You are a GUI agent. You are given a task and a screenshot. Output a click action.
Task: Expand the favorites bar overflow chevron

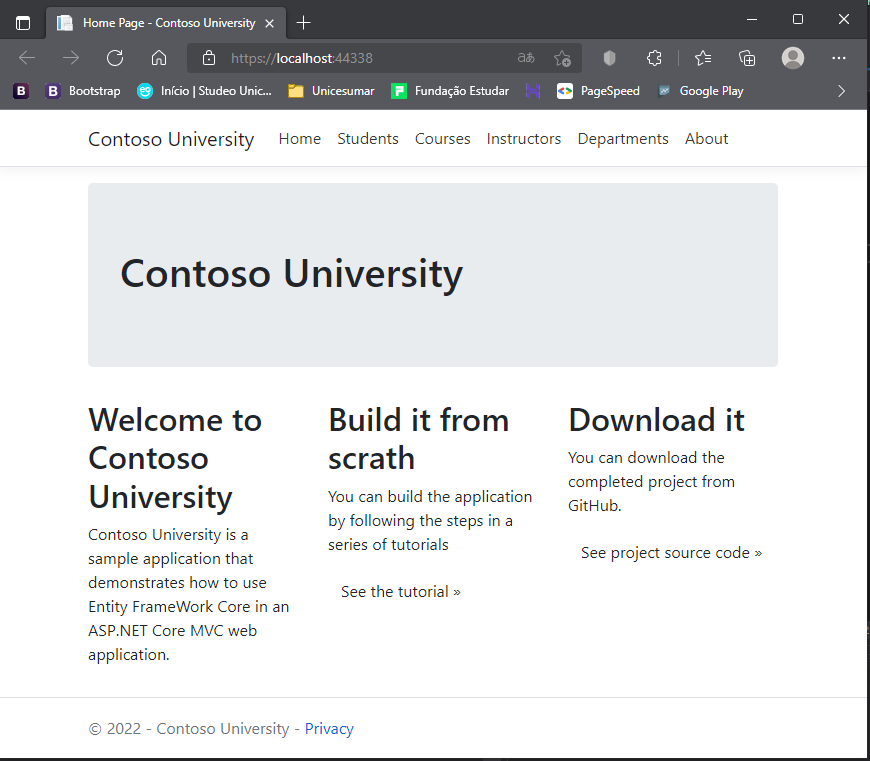click(842, 91)
